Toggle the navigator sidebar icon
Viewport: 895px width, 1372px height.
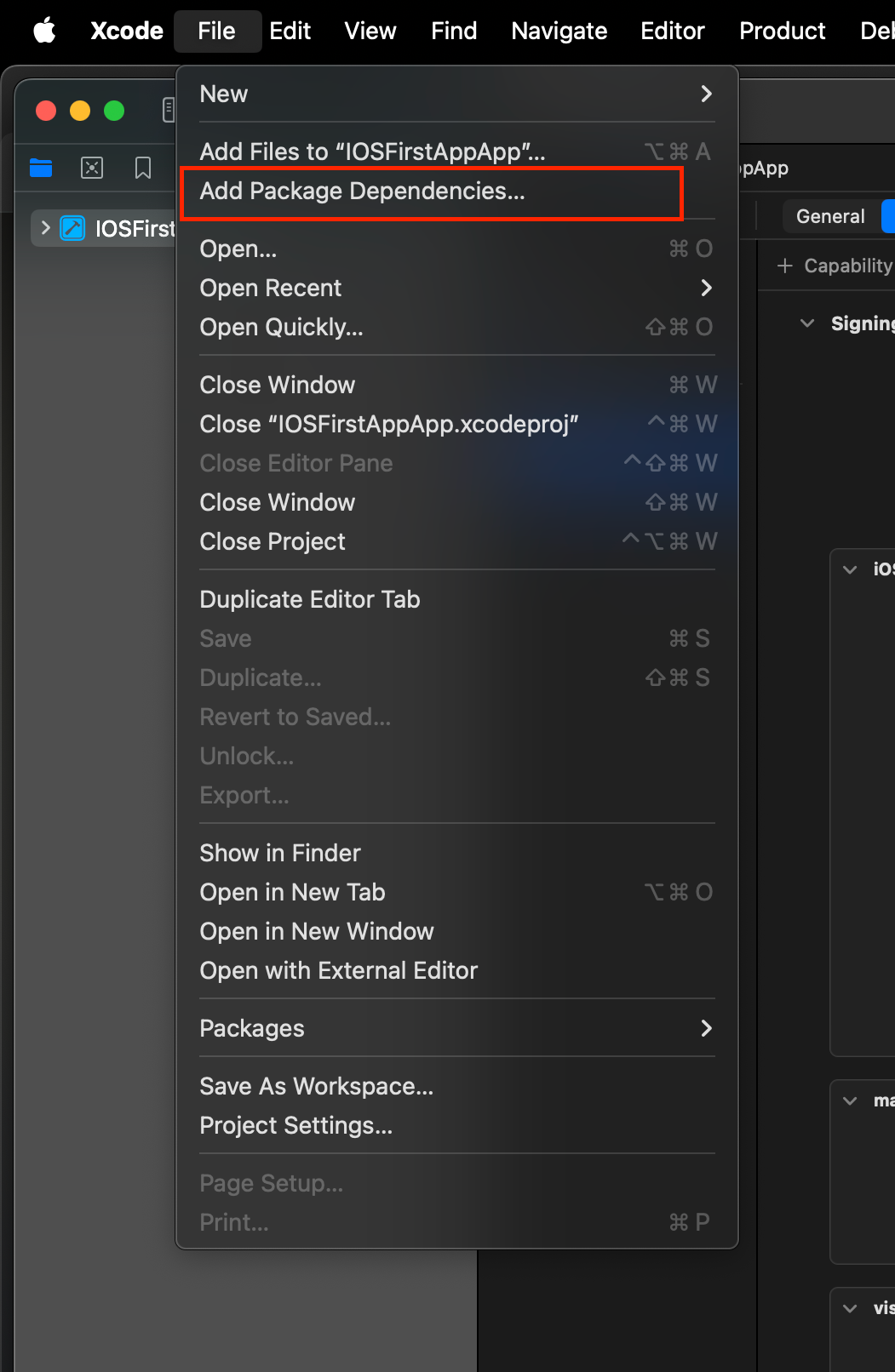point(169,110)
